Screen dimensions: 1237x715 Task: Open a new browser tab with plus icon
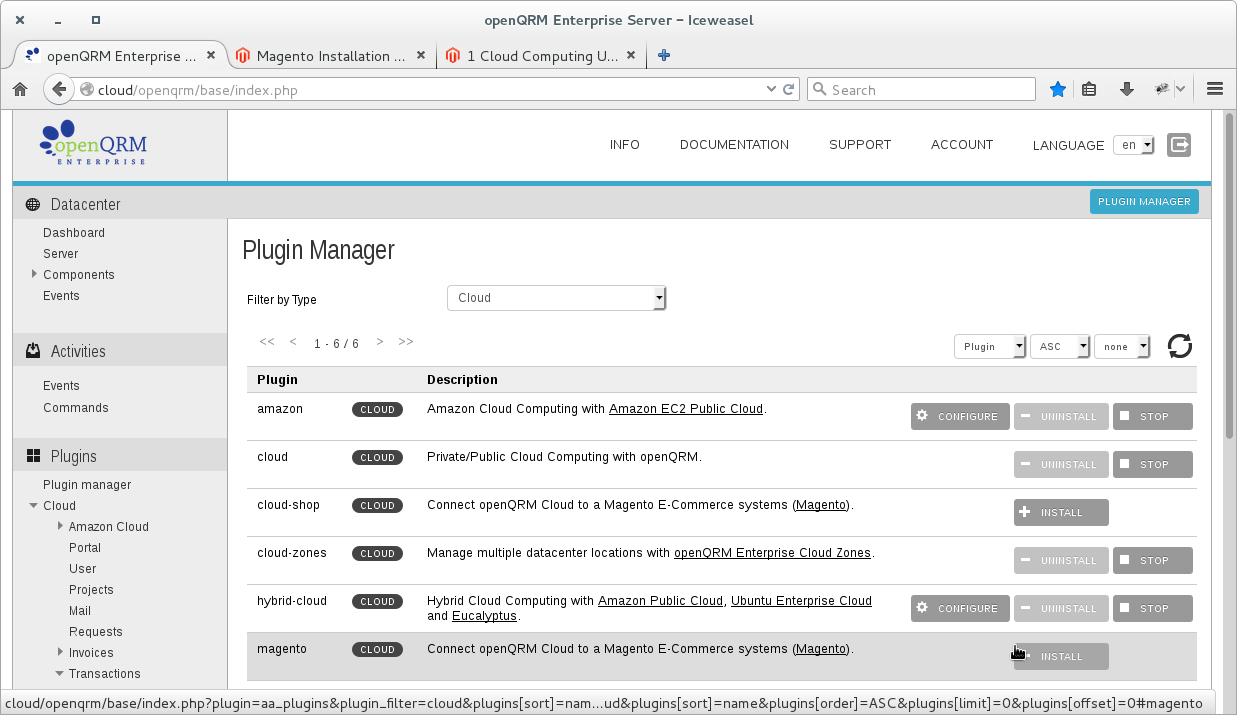tap(664, 56)
